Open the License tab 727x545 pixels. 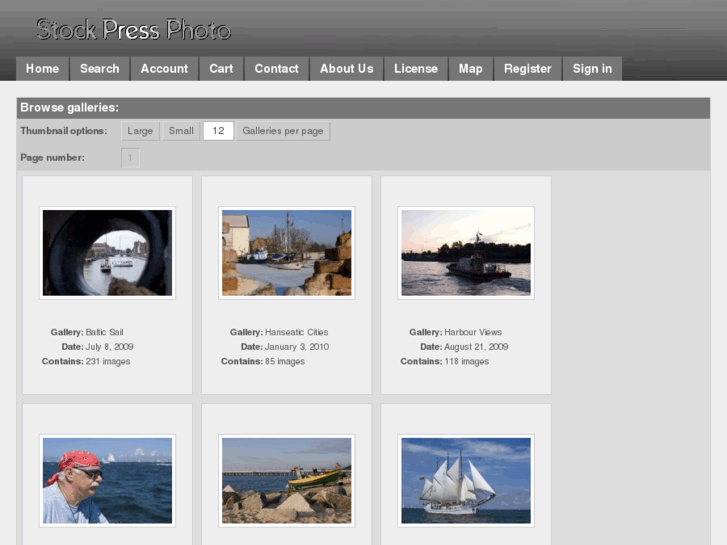point(416,69)
